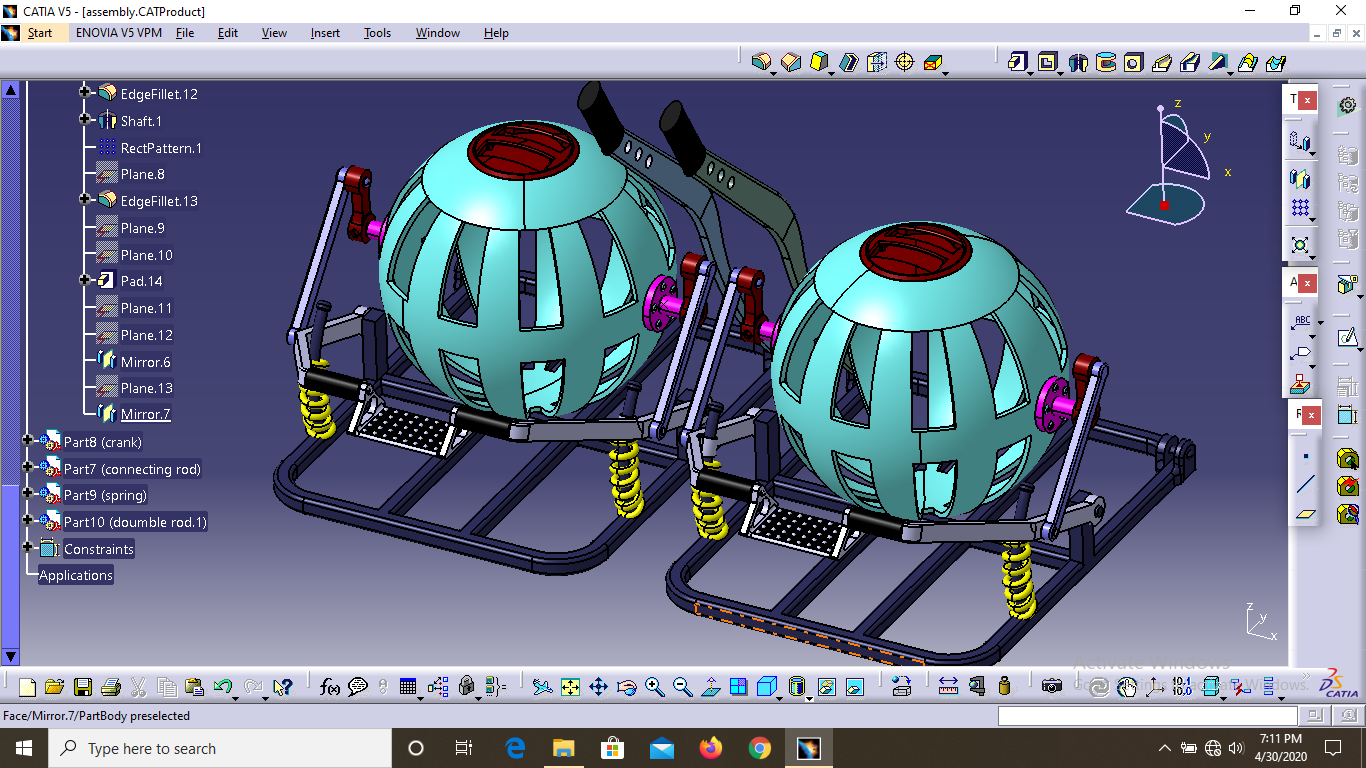The width and height of the screenshot is (1366, 768).
Task: Capture the view with the camera icon
Action: point(1051,687)
